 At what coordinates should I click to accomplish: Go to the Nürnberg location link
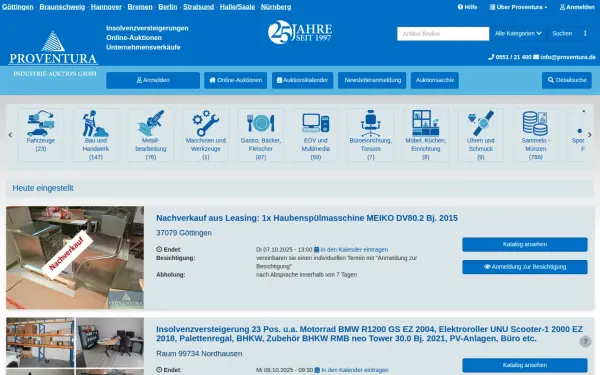(276, 7)
